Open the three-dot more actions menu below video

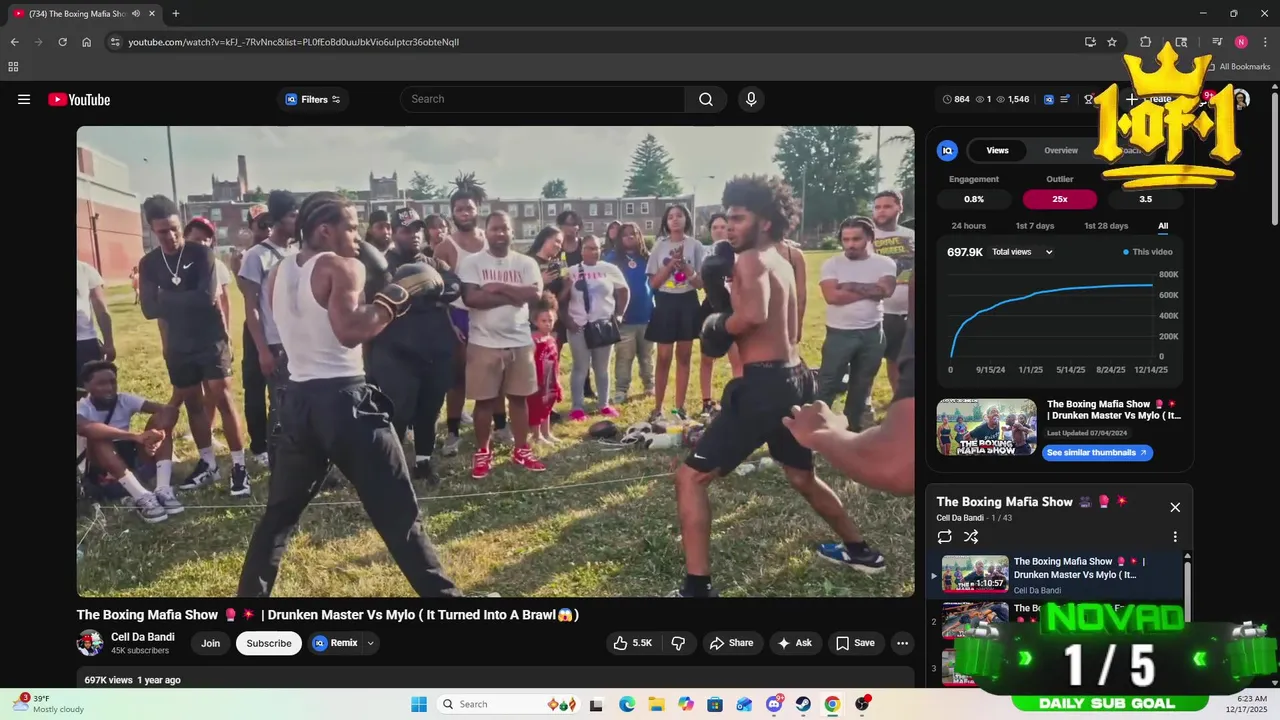tap(902, 643)
